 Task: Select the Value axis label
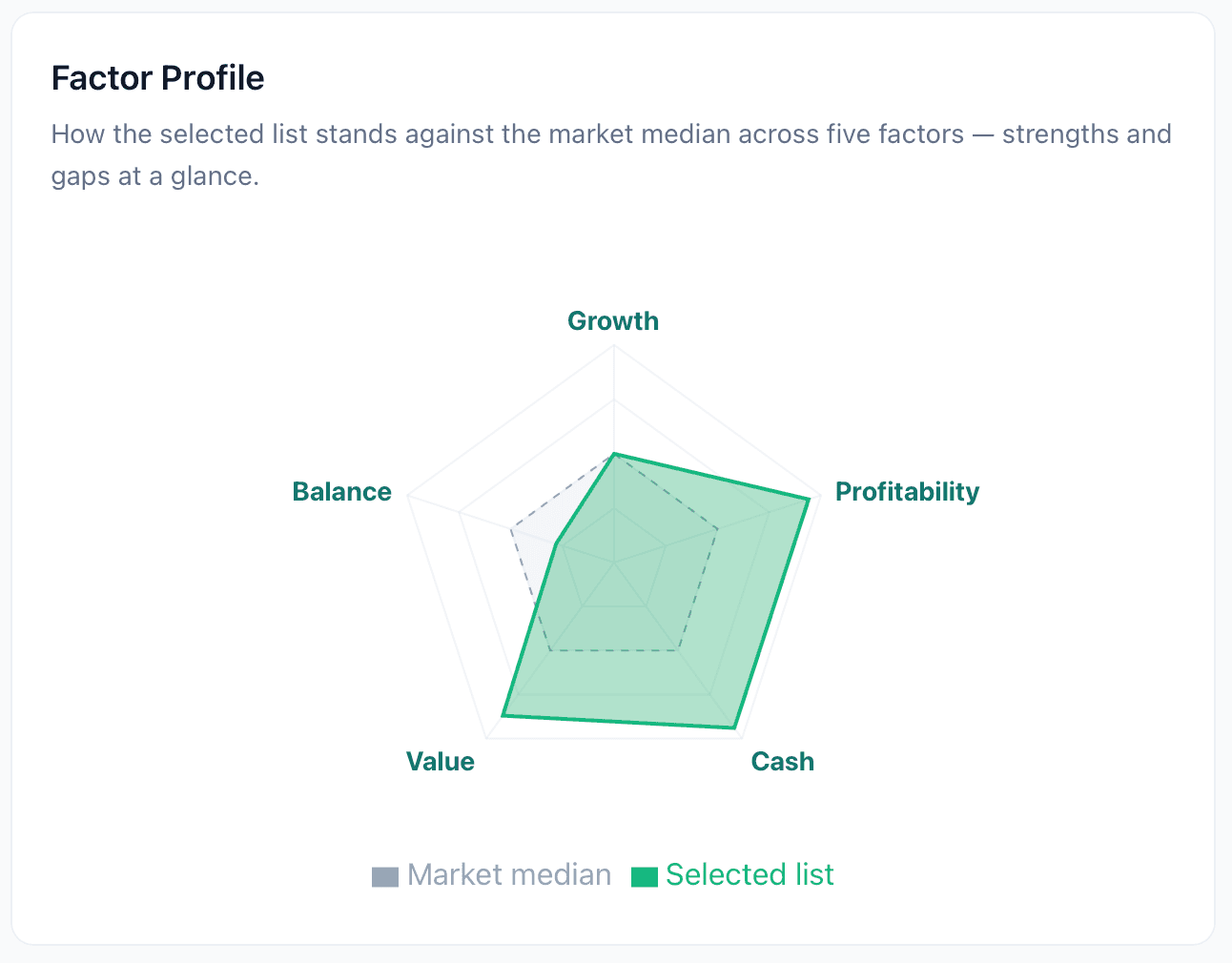coord(441,762)
